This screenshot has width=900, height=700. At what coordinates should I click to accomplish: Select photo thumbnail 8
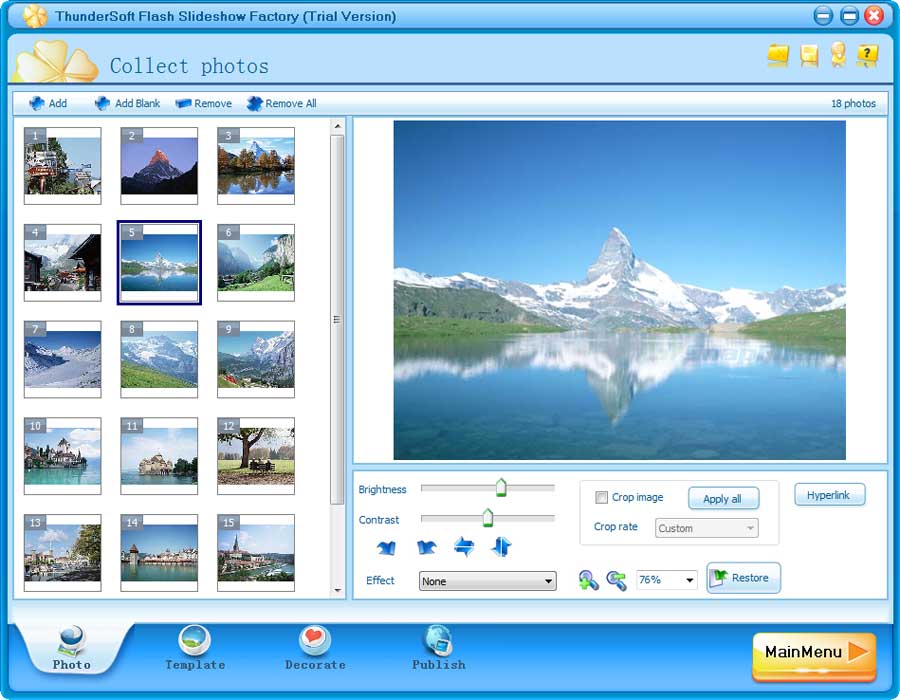tap(159, 359)
